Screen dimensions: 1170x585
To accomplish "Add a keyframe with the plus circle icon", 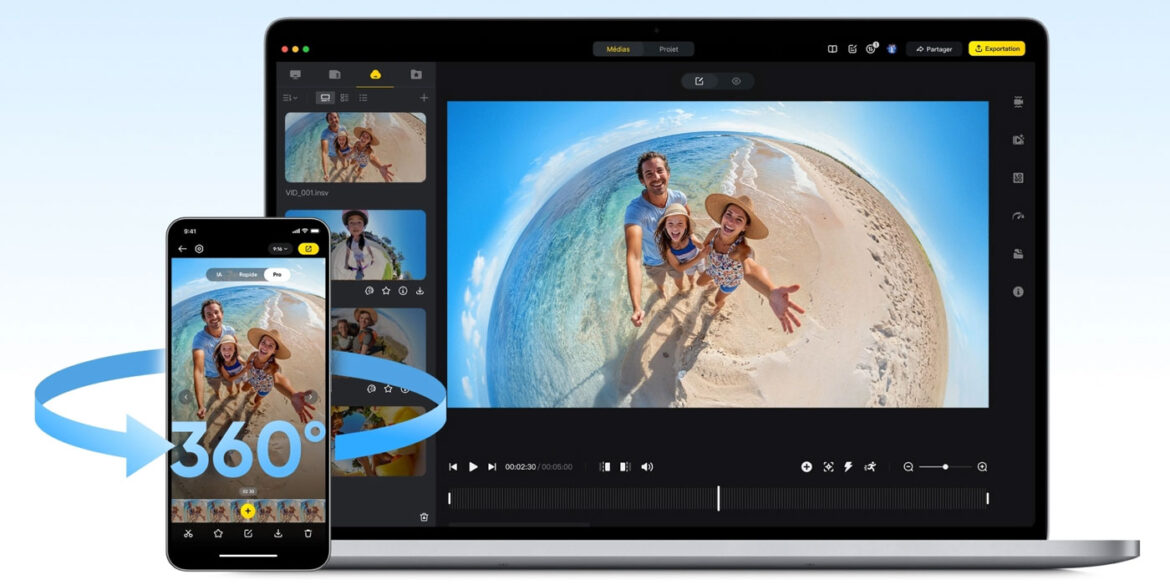I will click(807, 467).
